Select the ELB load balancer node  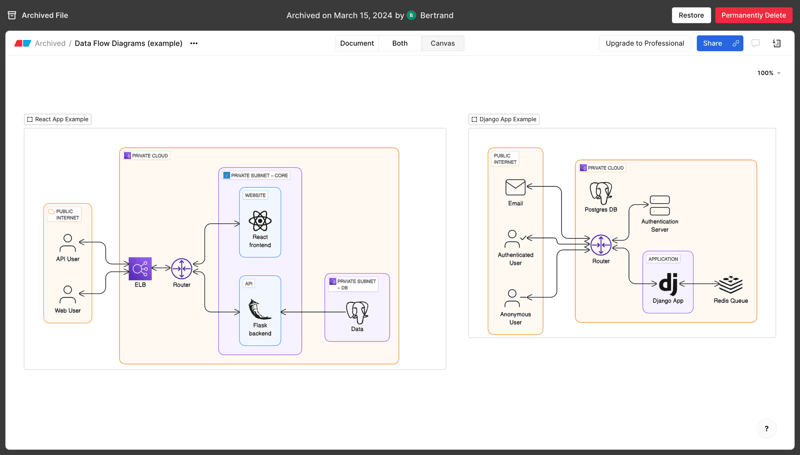[140, 268]
